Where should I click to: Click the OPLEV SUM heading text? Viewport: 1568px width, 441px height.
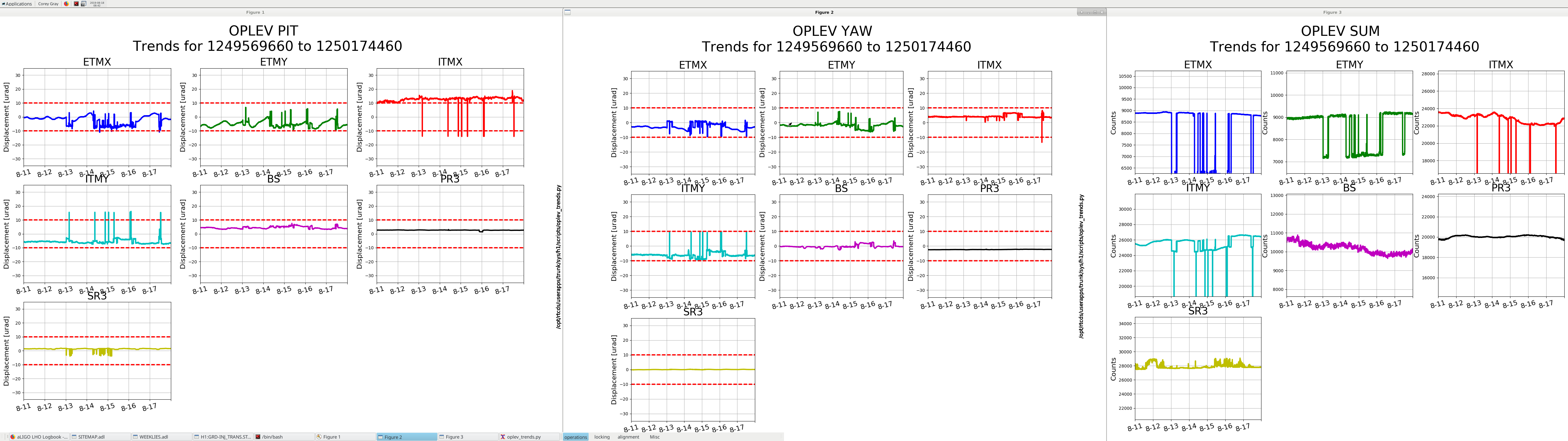click(x=1340, y=31)
